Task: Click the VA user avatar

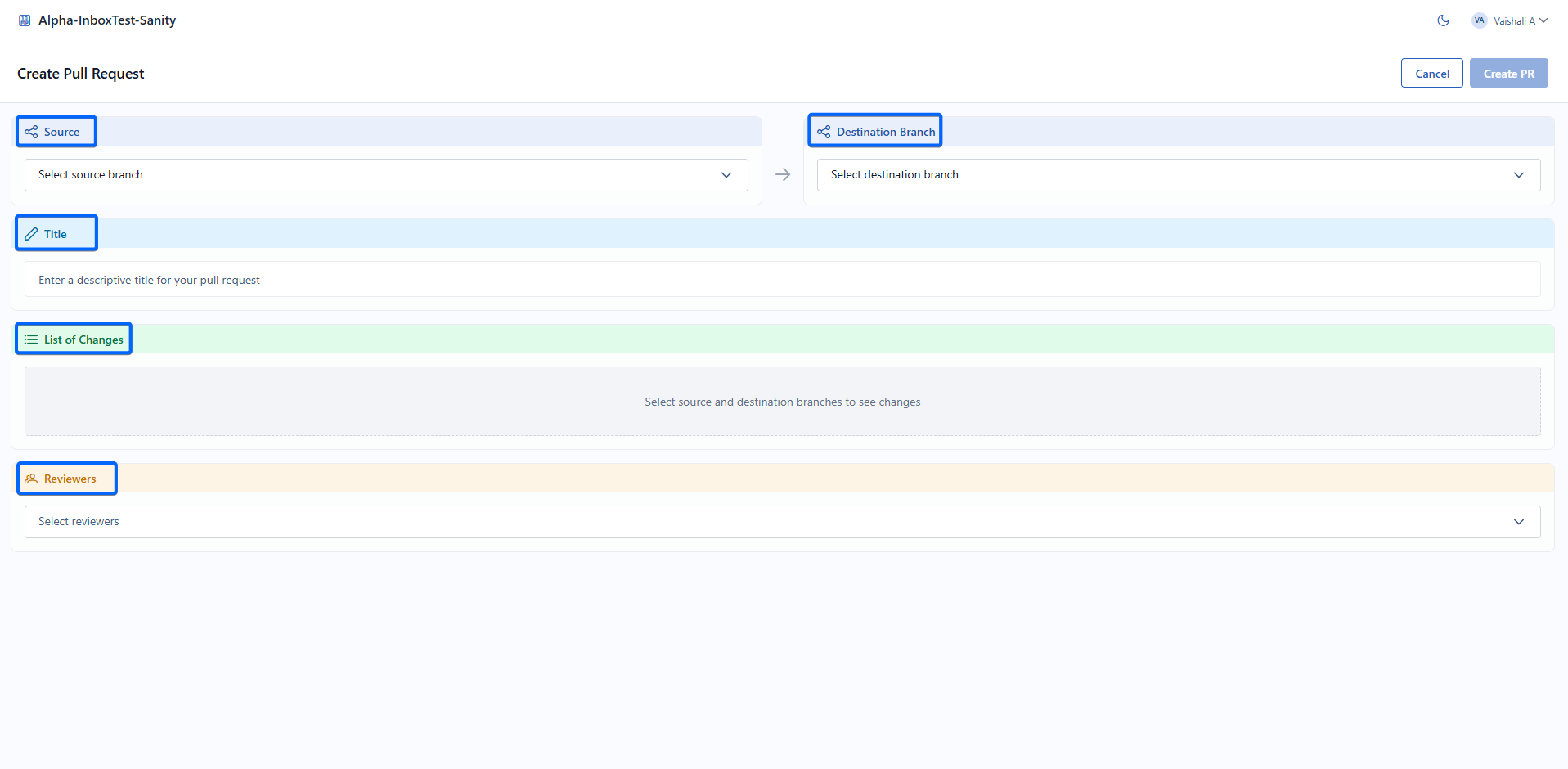Action: coord(1479,20)
